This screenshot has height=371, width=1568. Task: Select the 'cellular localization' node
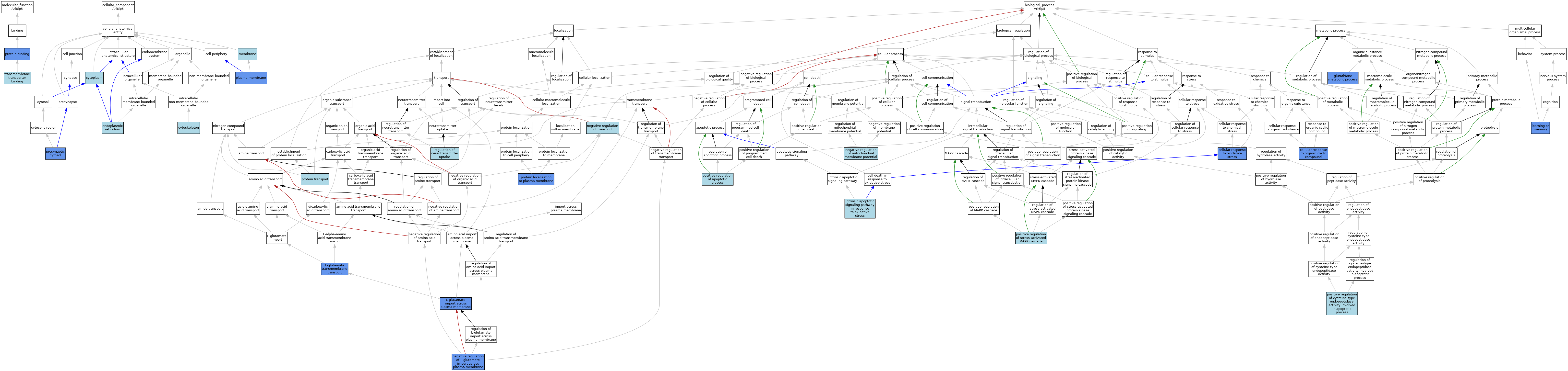point(594,78)
